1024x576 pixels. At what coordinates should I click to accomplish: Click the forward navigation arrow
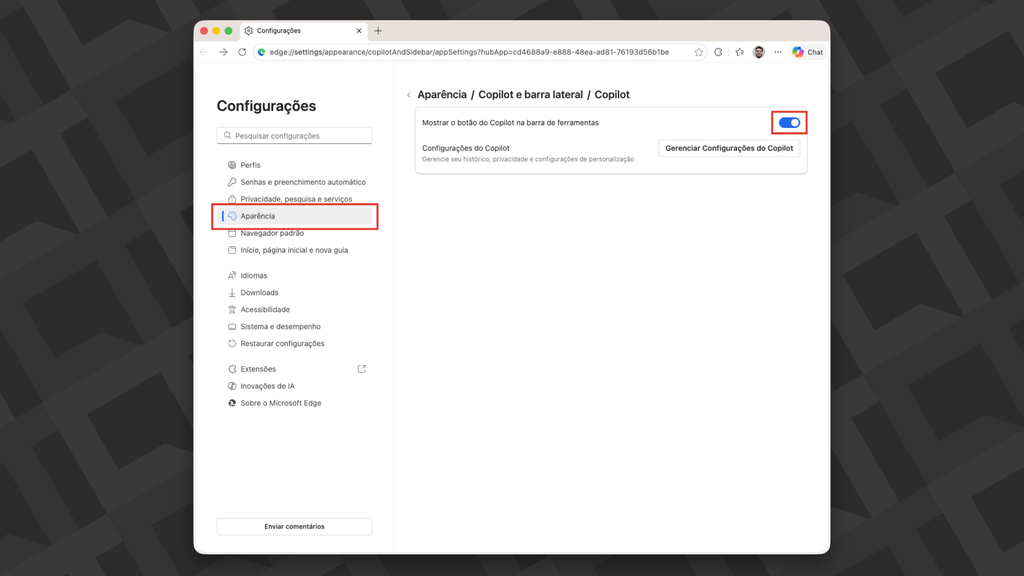pos(222,51)
